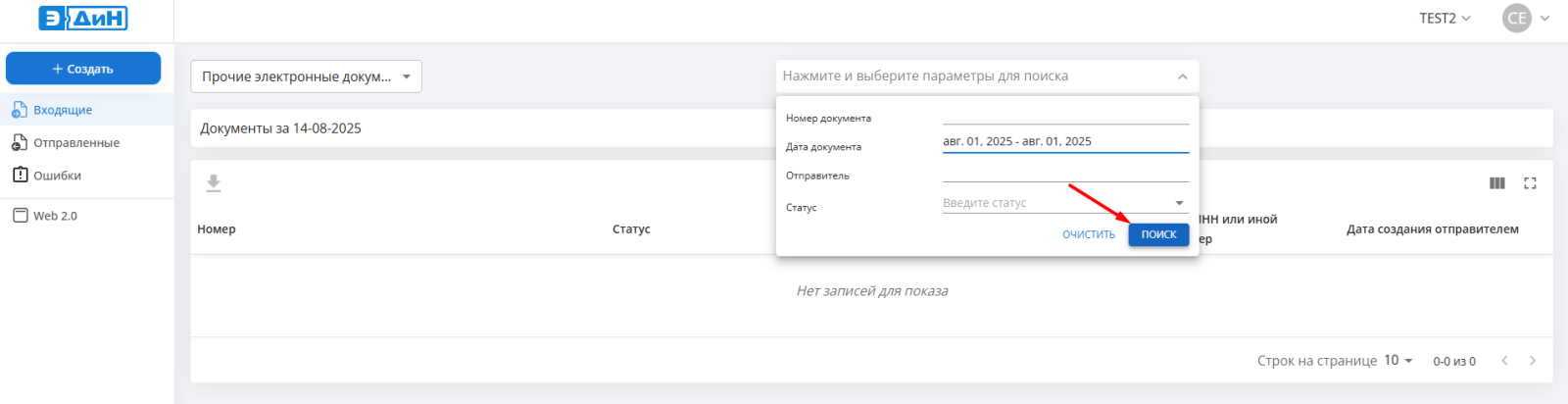Click ОЧИСТИТЬ to clear filters

[1088, 234]
